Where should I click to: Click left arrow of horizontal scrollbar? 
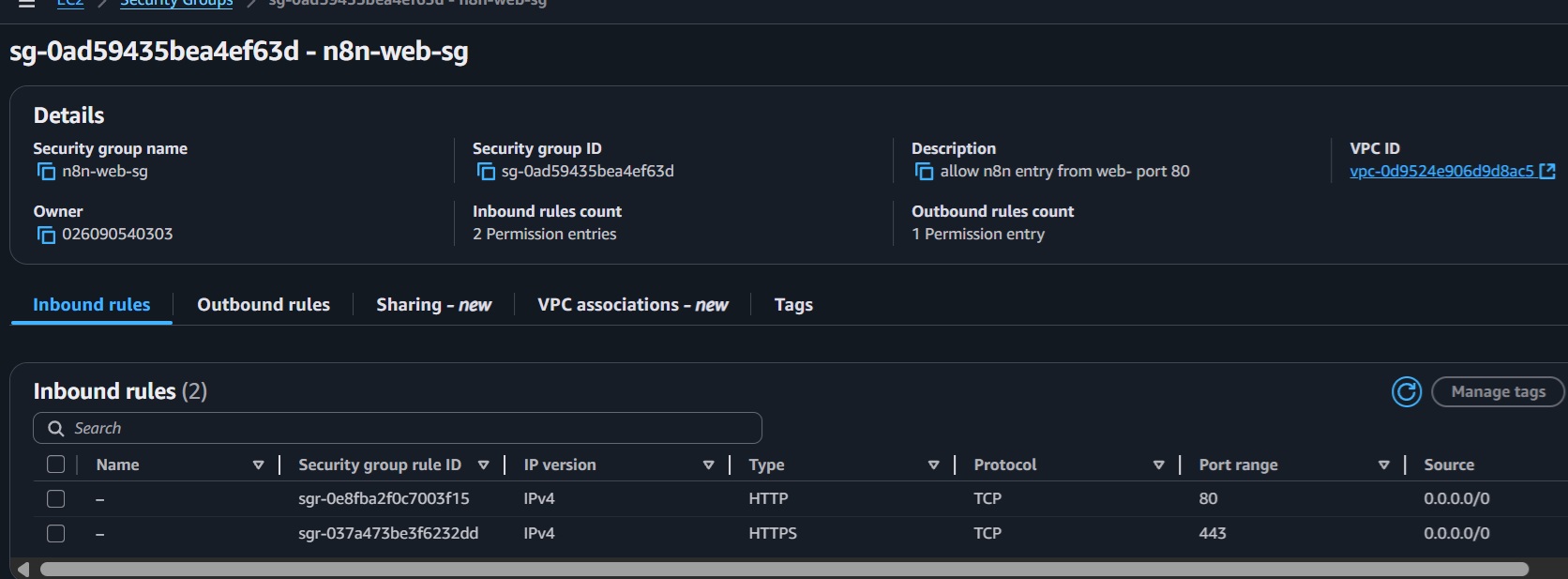(23, 569)
